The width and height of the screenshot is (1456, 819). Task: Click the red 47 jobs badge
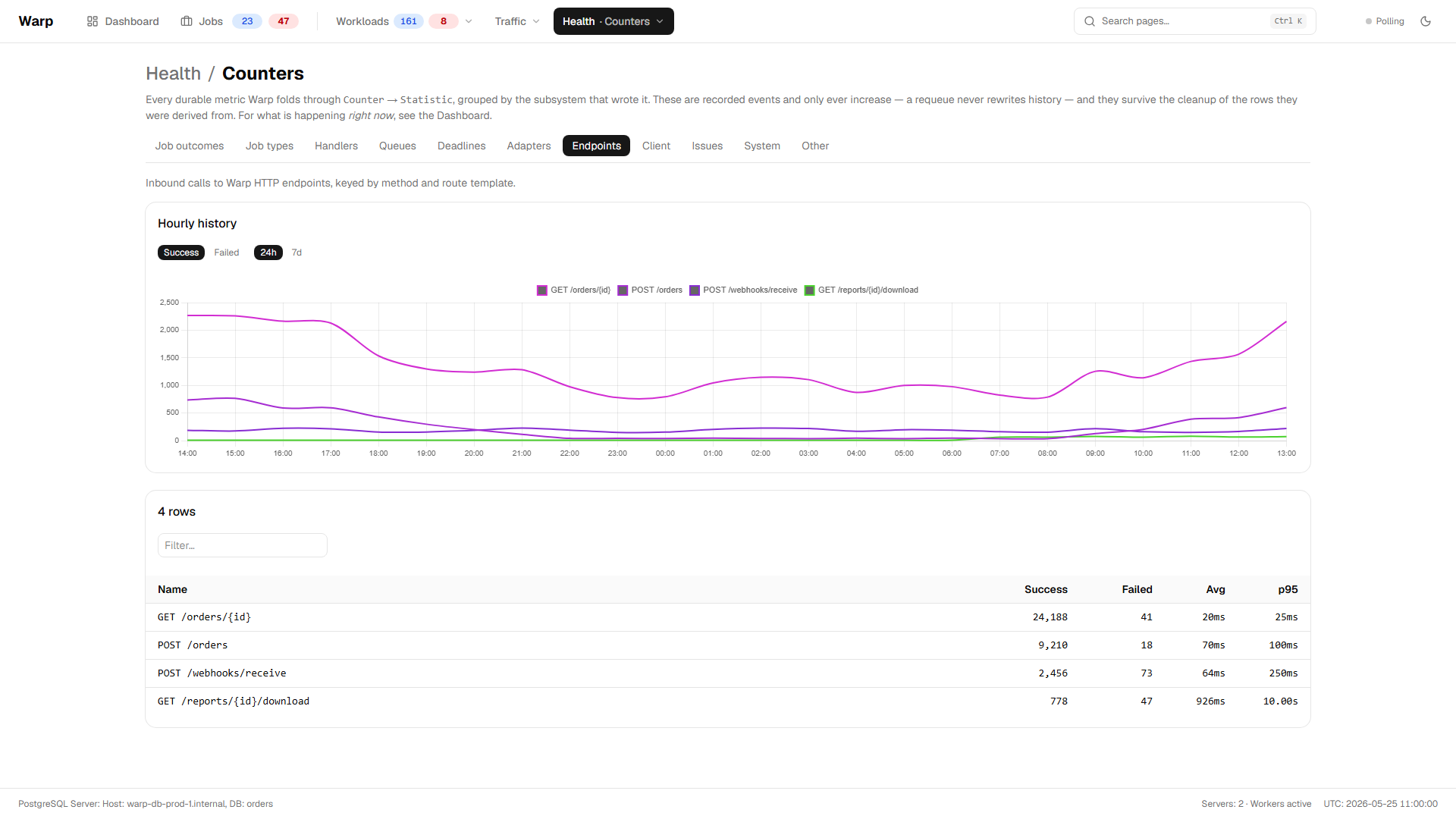(x=284, y=21)
